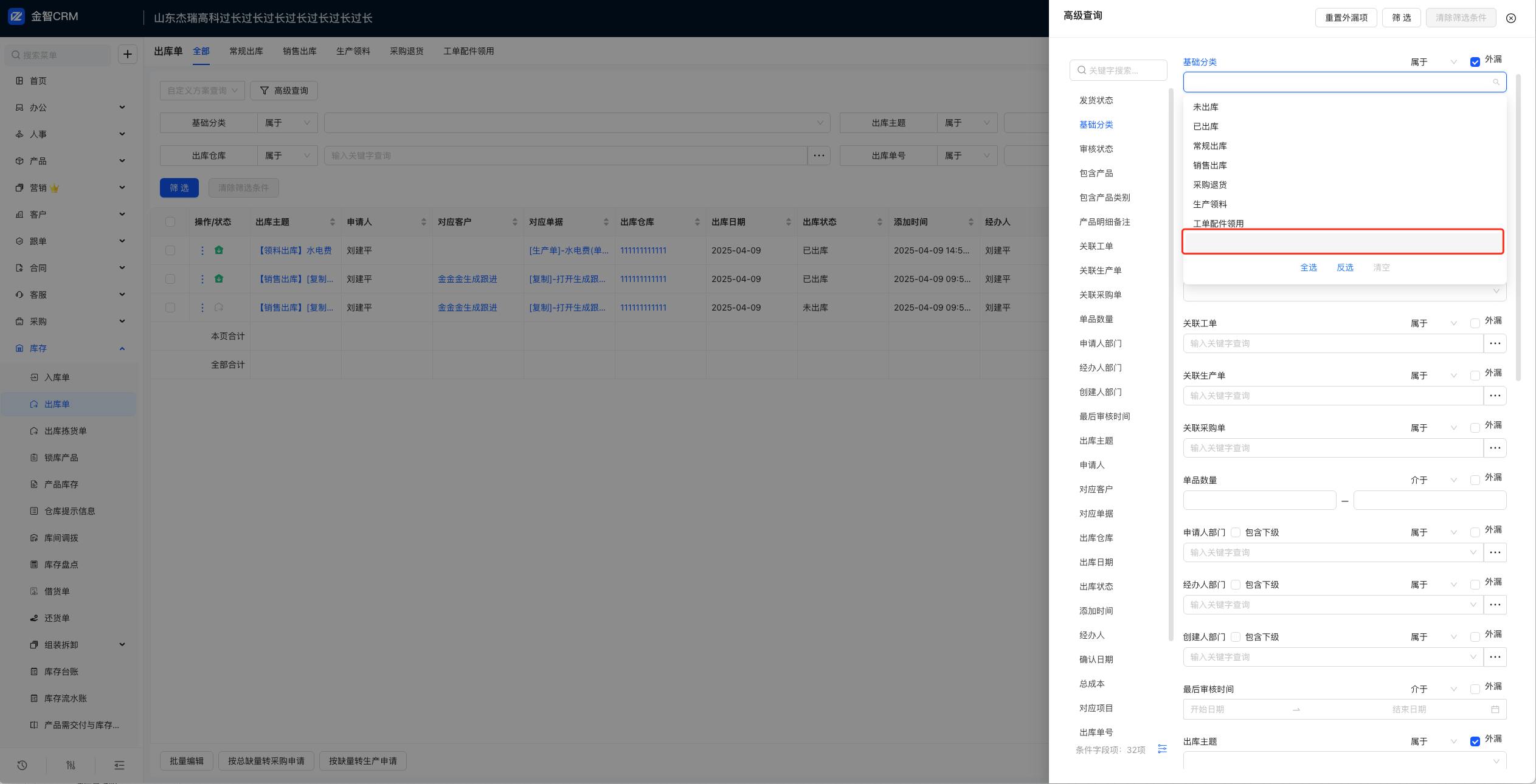Open 借货单 in the sidebar
The width and height of the screenshot is (1536, 784).
pos(57,591)
